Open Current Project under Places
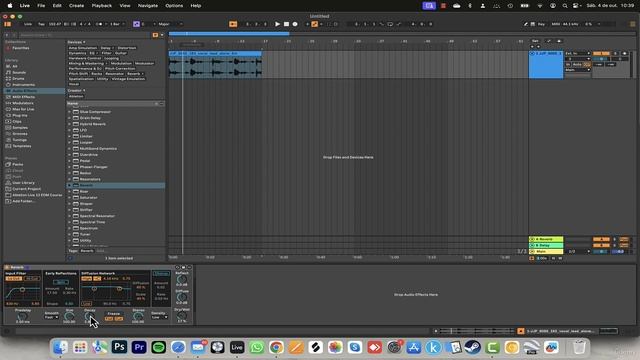 (27, 189)
